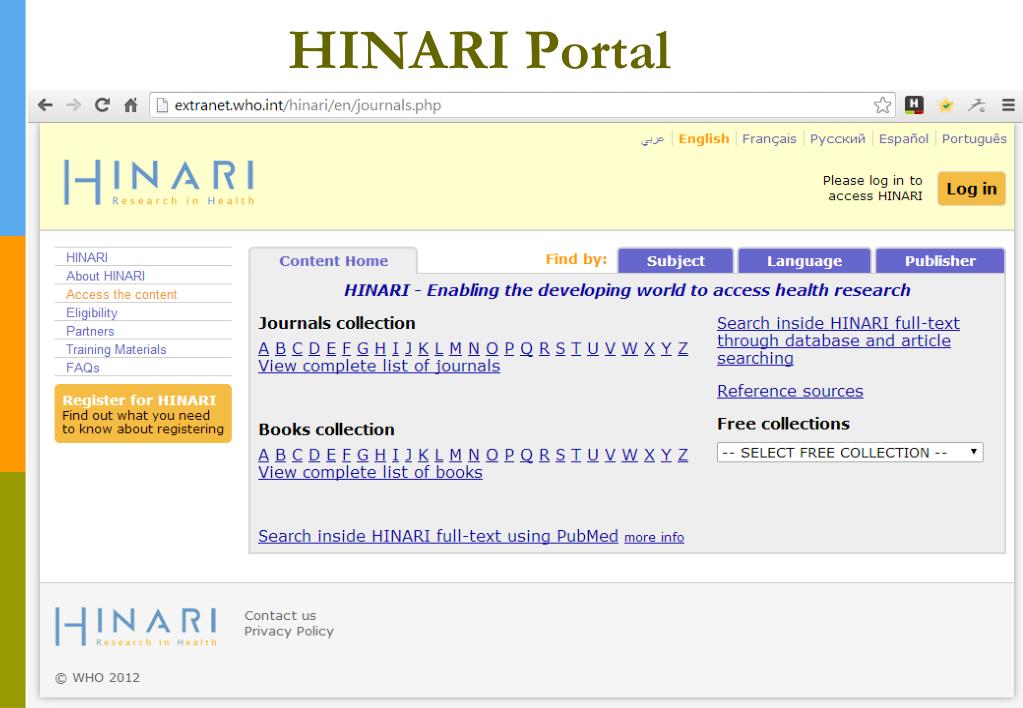Switch language to Português
The image size is (1023, 708).
[x=973, y=138]
